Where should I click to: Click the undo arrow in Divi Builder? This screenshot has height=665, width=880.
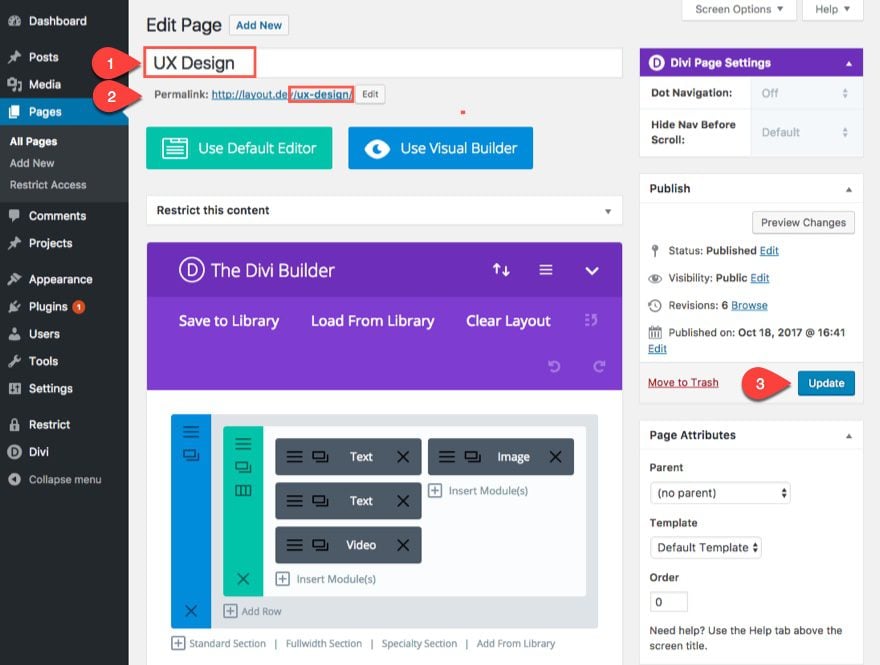click(x=554, y=367)
